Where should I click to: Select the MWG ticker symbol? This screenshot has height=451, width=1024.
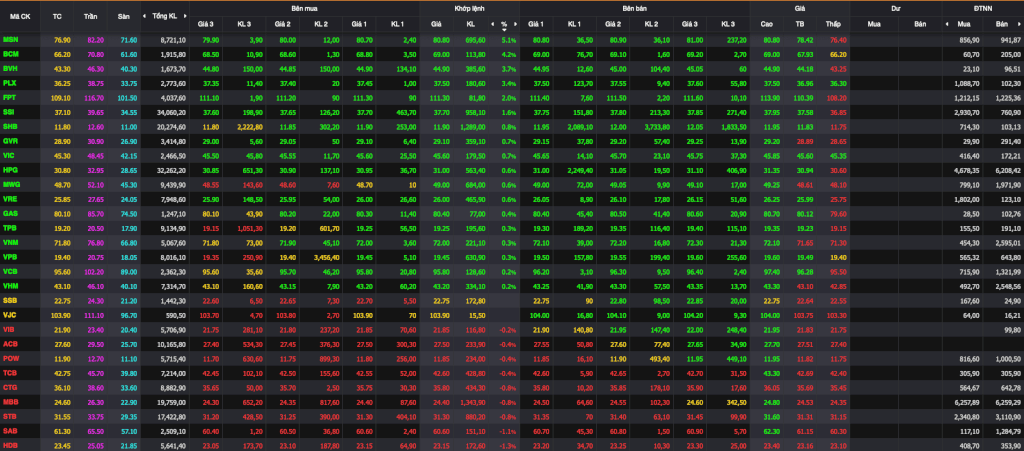(10, 185)
